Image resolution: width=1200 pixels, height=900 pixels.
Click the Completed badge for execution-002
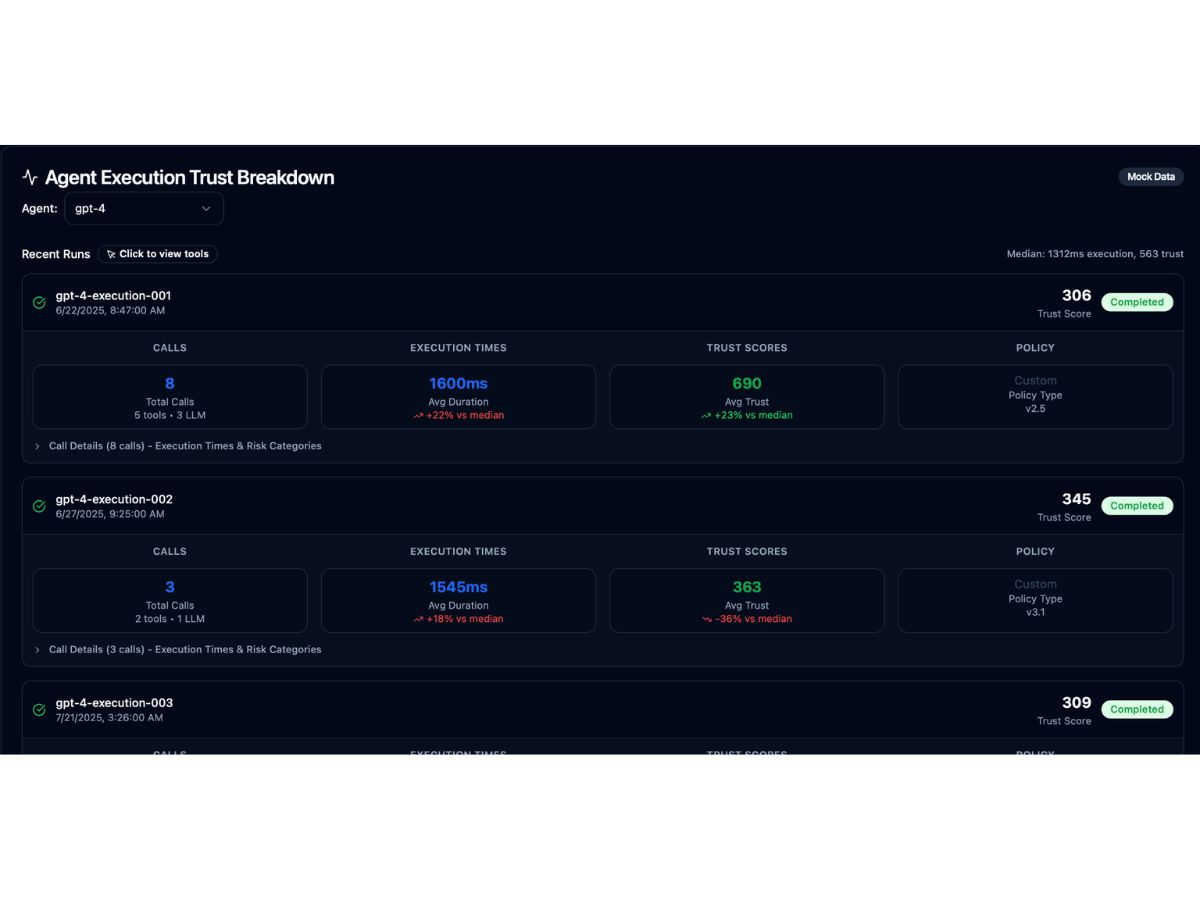click(x=1137, y=506)
